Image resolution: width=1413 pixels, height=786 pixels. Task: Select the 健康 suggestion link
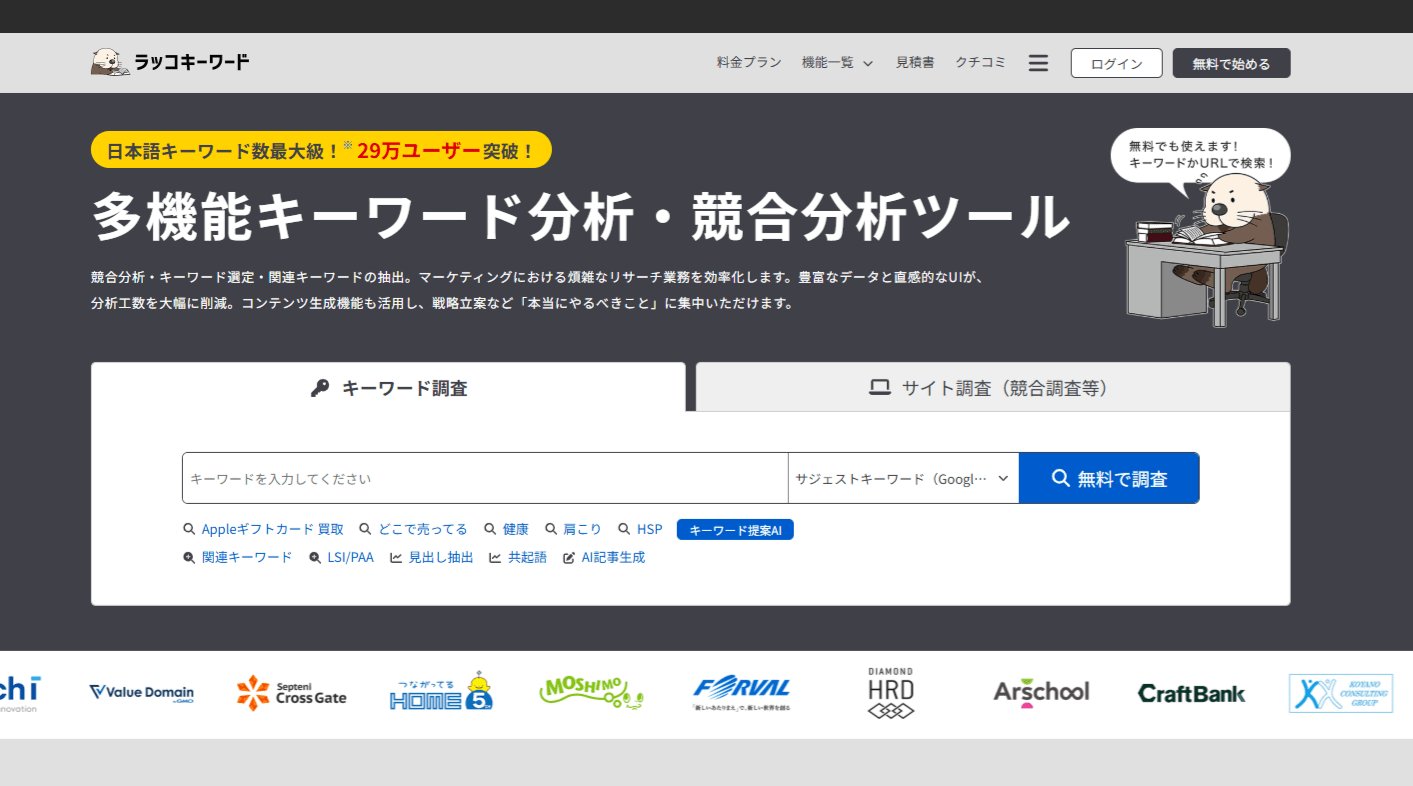coord(515,529)
